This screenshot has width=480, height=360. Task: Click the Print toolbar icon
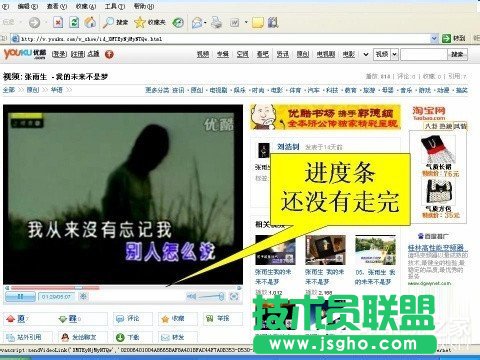(x=216, y=22)
